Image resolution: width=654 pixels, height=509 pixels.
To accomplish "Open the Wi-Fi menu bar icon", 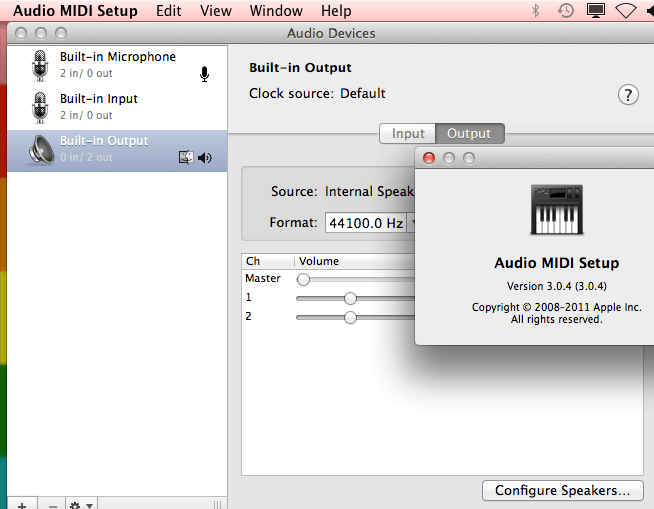I will click(x=626, y=10).
